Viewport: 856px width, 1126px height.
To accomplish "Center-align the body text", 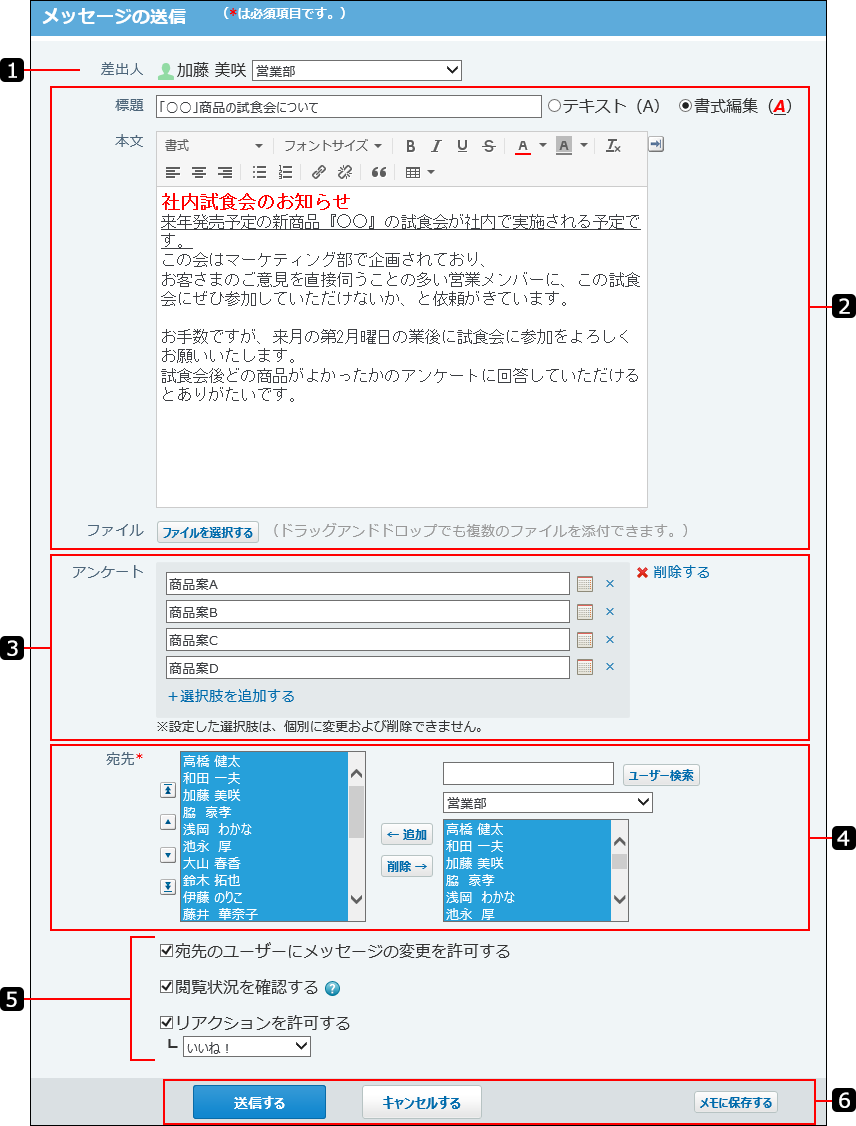I will [199, 172].
